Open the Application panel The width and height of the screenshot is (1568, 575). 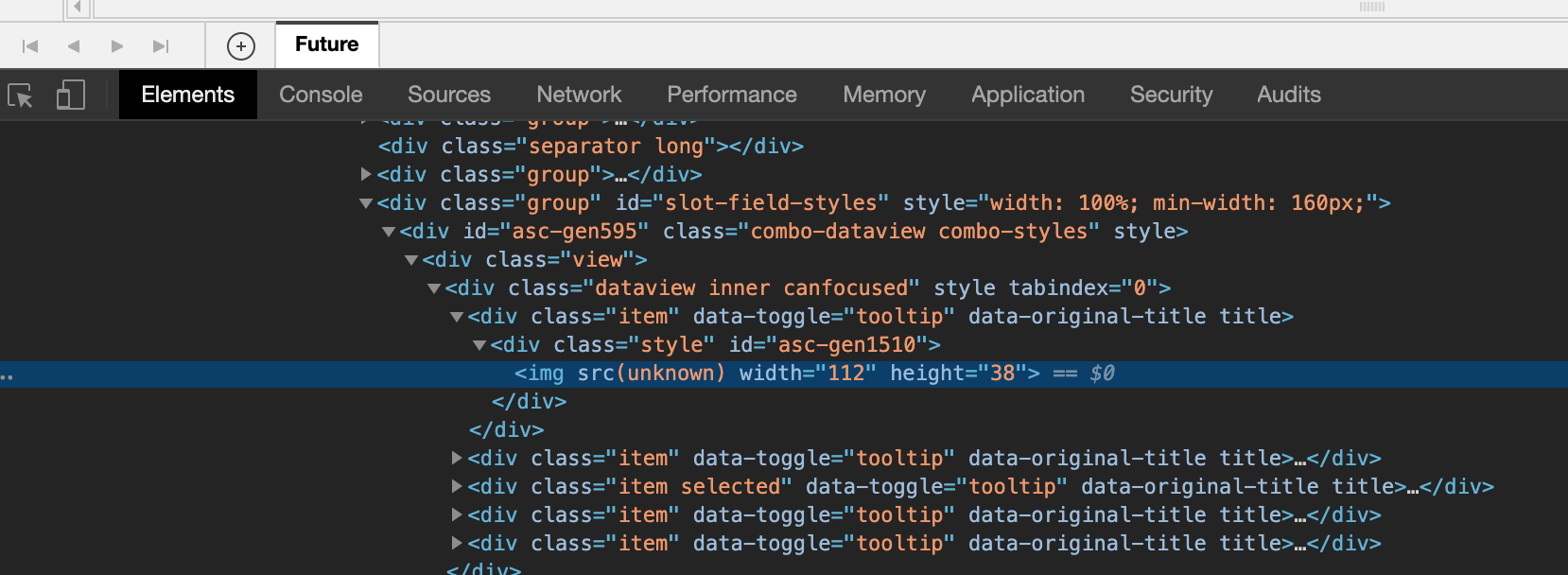(1028, 95)
